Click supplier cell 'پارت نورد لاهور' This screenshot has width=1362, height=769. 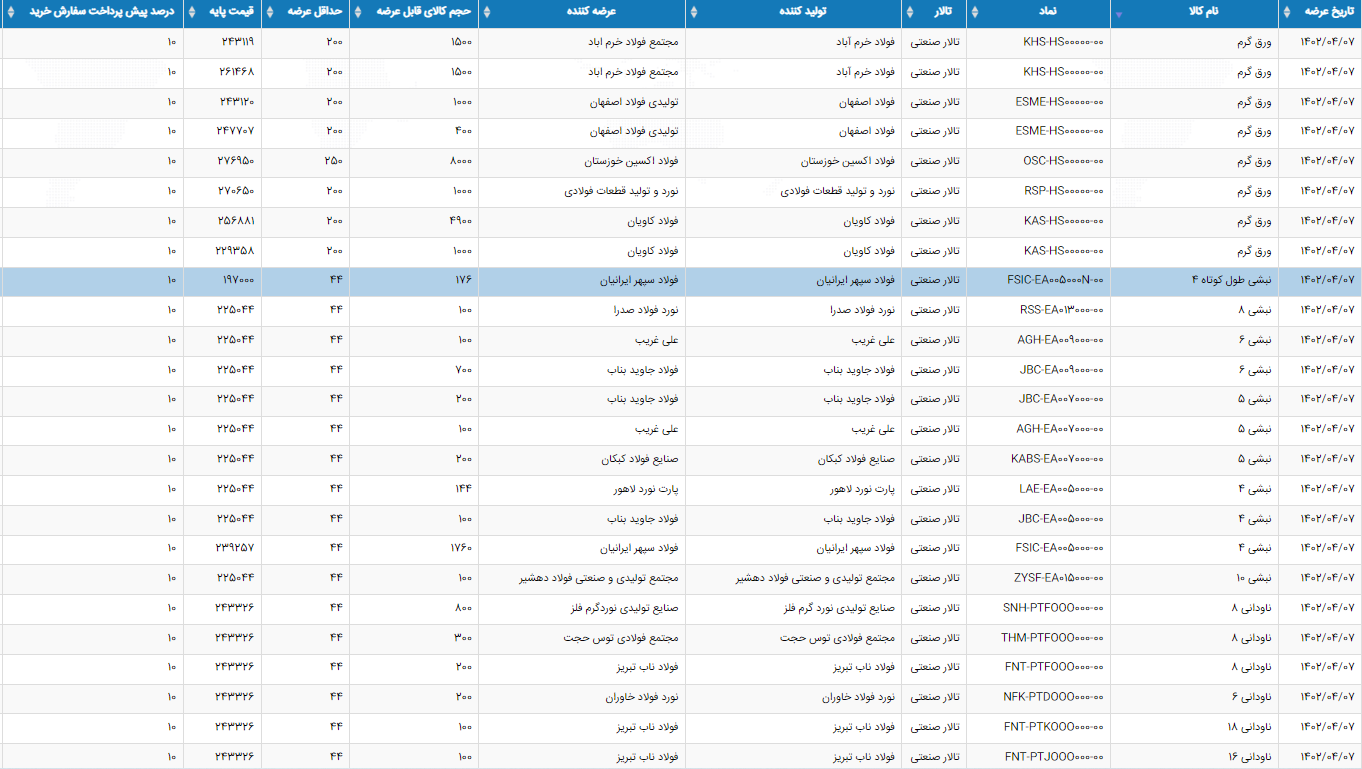[646, 489]
